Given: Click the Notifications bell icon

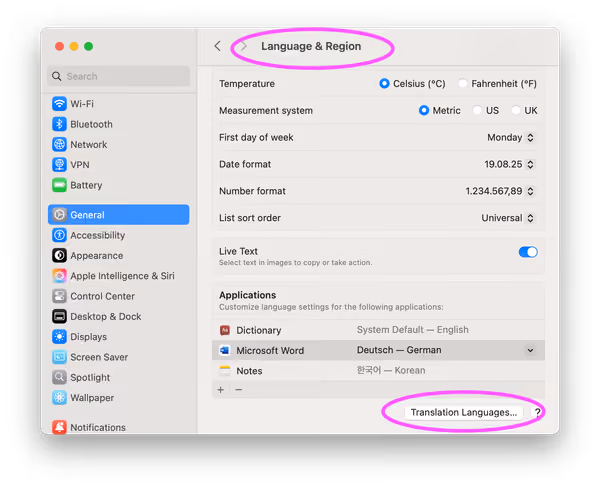Looking at the screenshot, I should [59, 427].
